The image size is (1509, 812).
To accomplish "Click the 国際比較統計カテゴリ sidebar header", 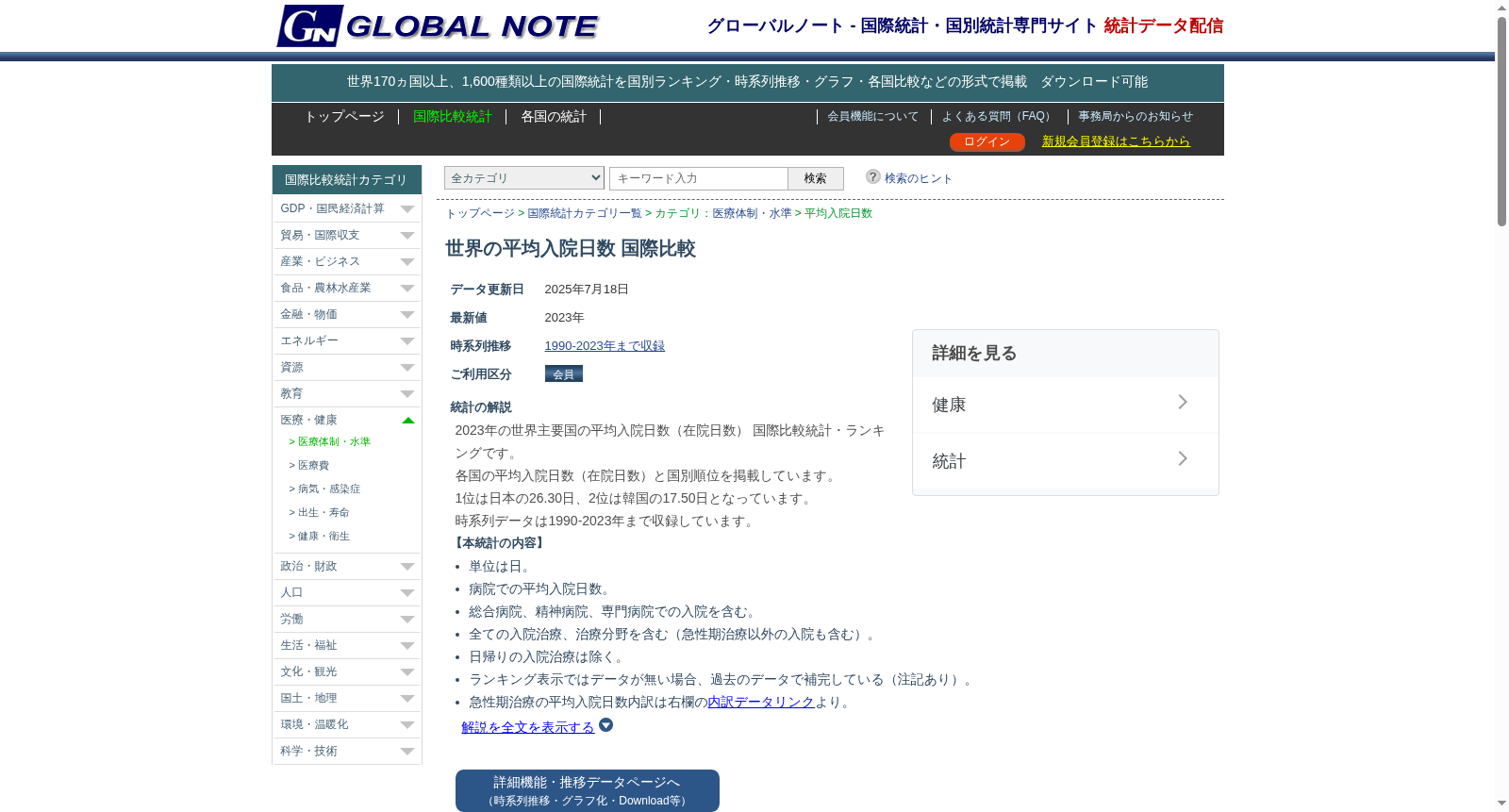I will pos(346,179).
